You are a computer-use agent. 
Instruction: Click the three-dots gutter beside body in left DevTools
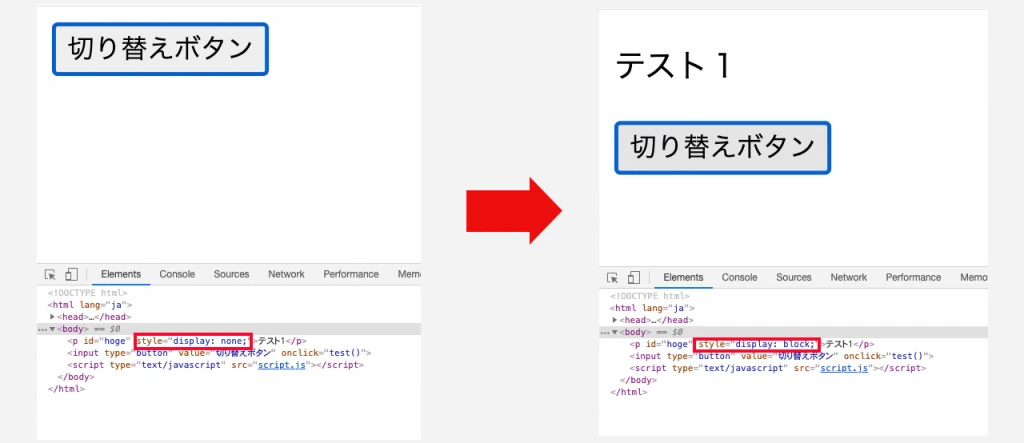[x=42, y=330]
